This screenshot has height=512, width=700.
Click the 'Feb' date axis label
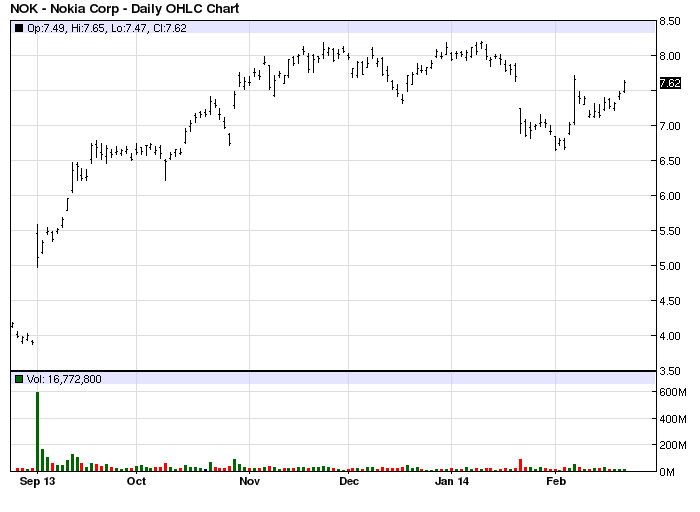556,481
